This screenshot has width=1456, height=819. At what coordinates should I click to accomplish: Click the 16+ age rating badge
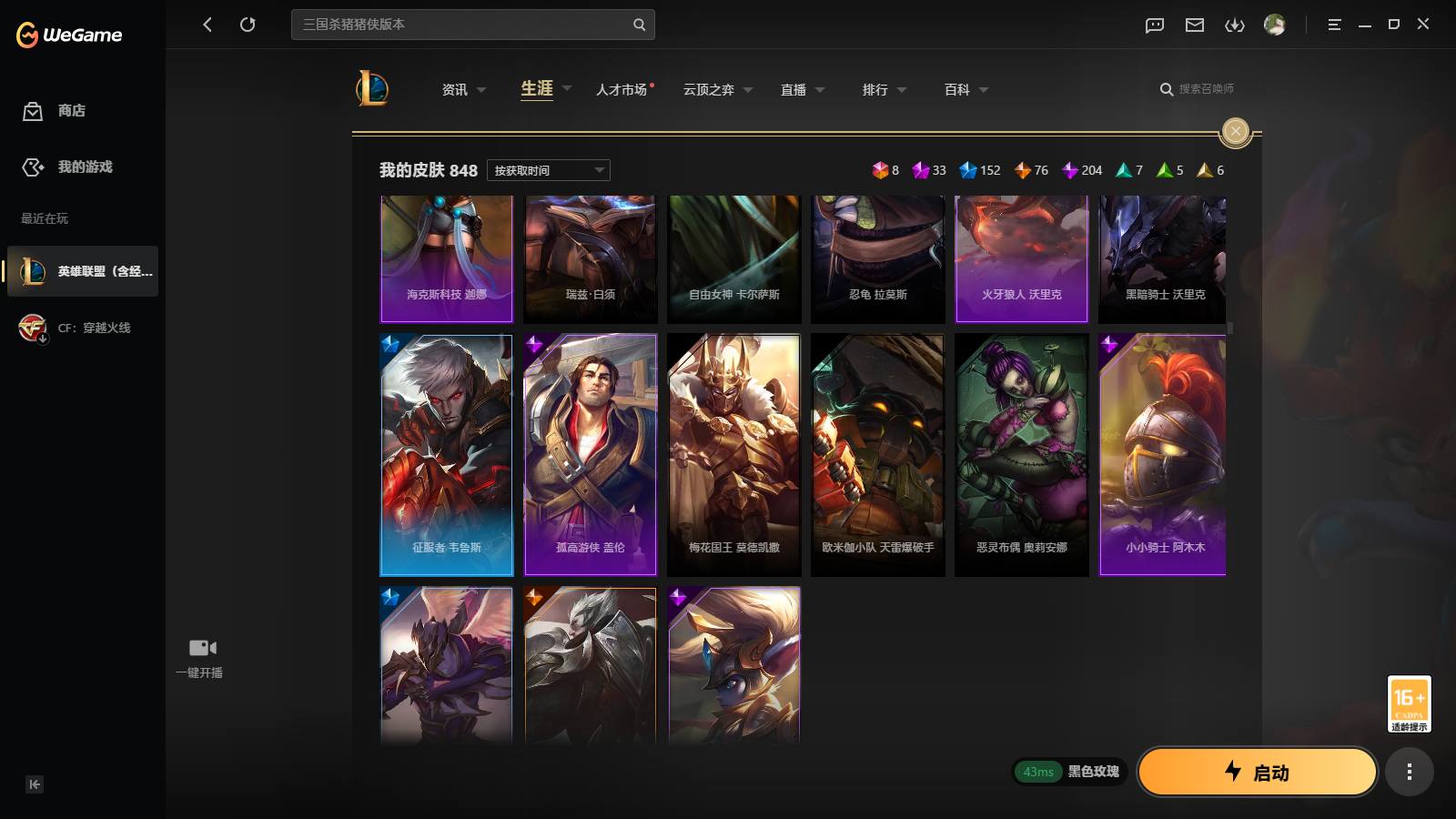point(1410,703)
